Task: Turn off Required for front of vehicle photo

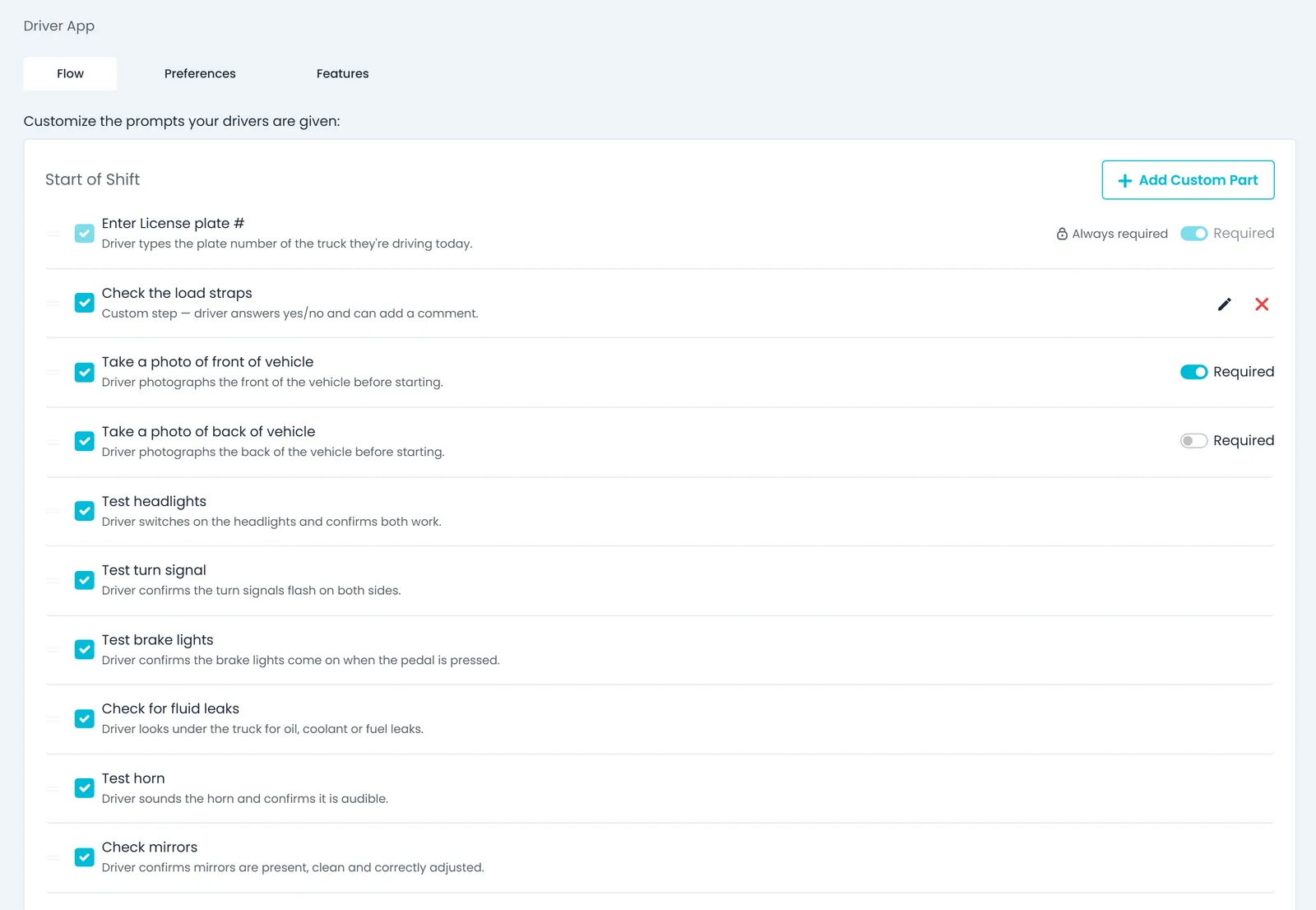Action: [1193, 372]
